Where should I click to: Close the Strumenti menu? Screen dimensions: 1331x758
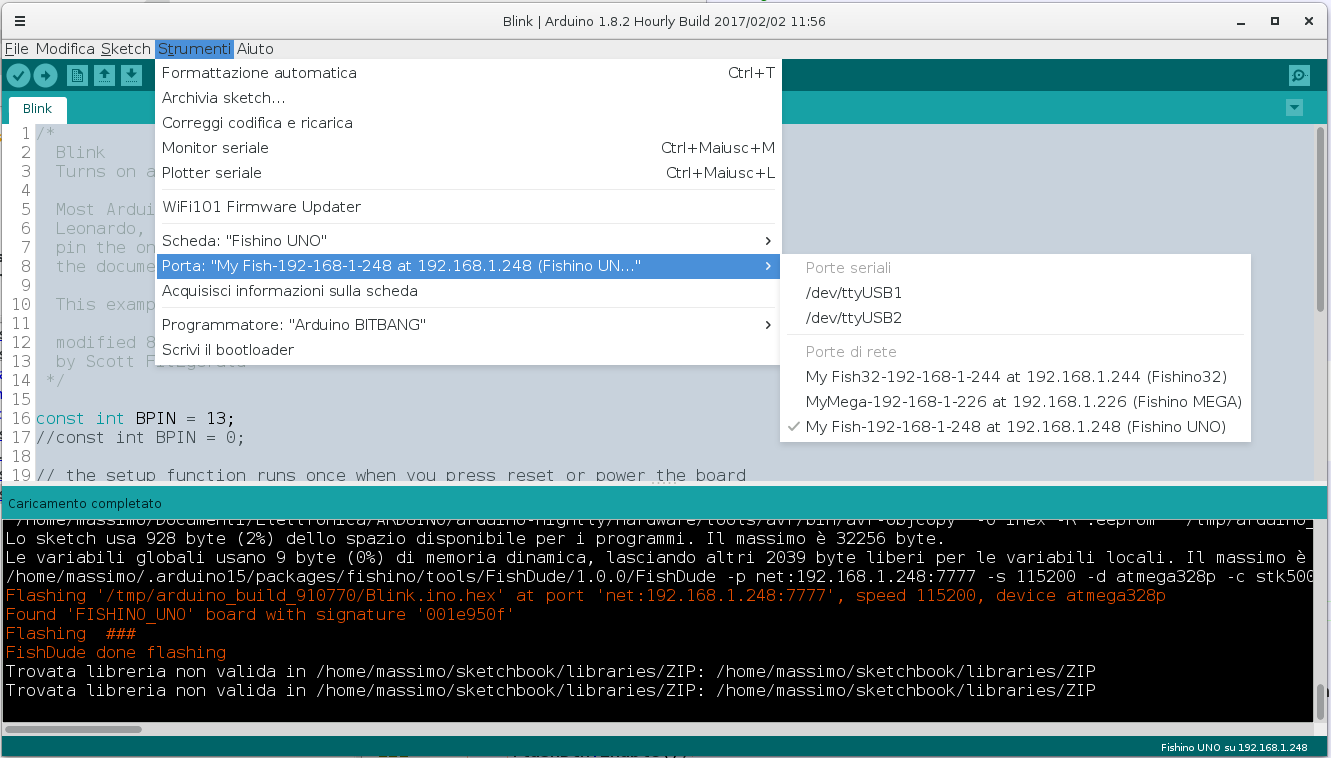pos(195,49)
